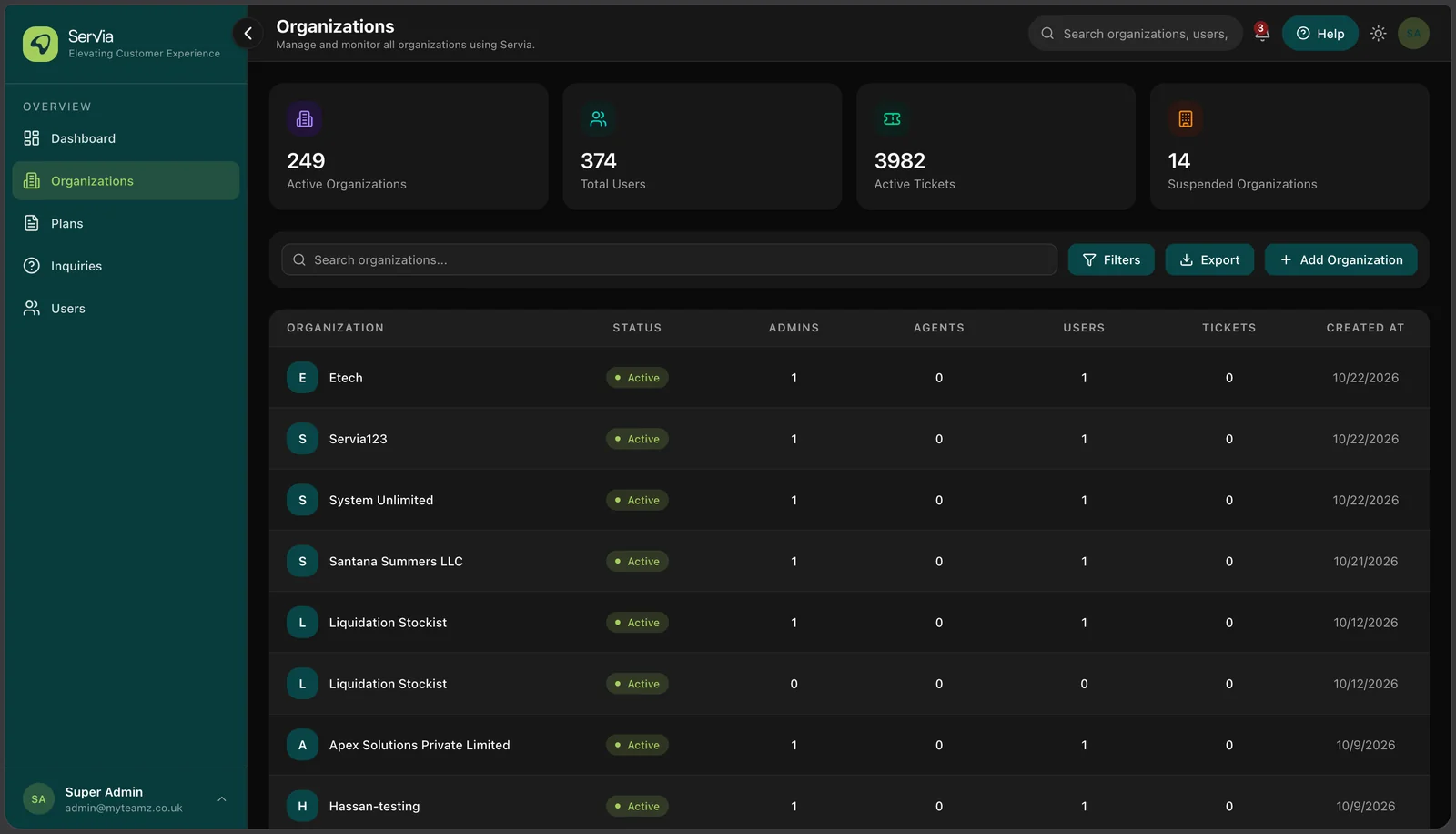The width and height of the screenshot is (1456, 834).
Task: Click the Active badge in Hassan-testing row
Action: 637,806
